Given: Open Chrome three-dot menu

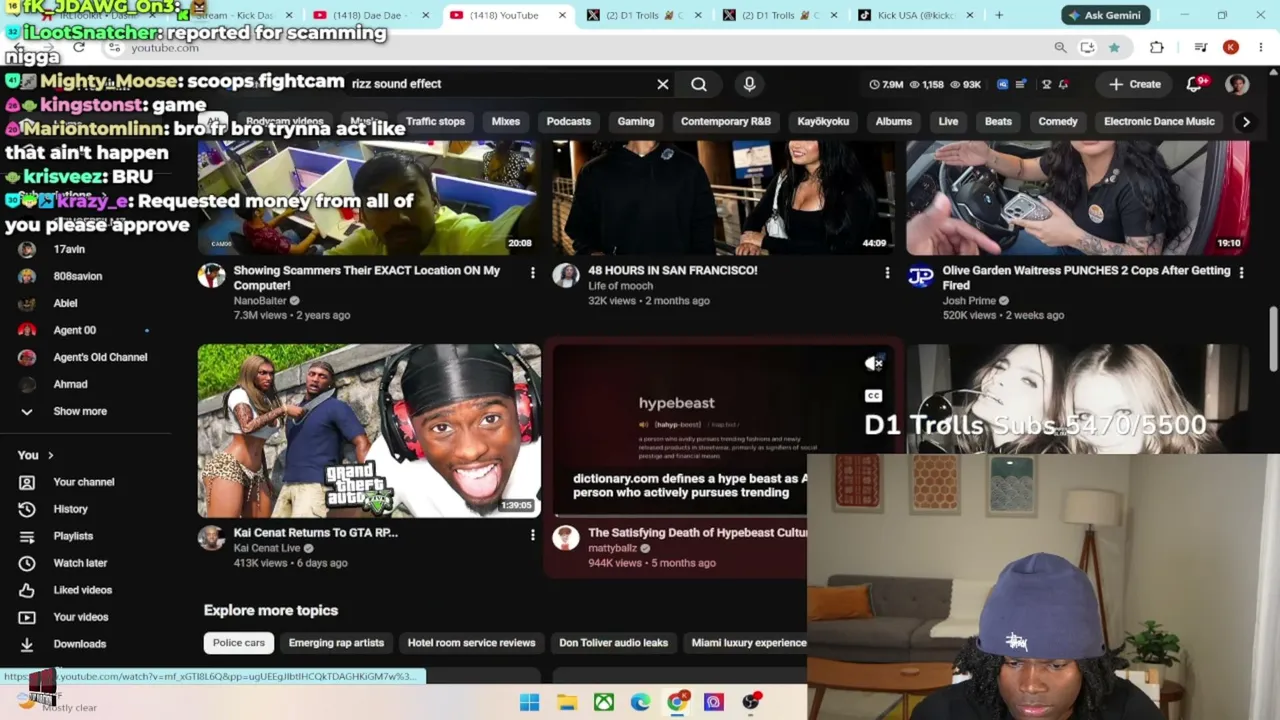Looking at the screenshot, I should 1262,47.
